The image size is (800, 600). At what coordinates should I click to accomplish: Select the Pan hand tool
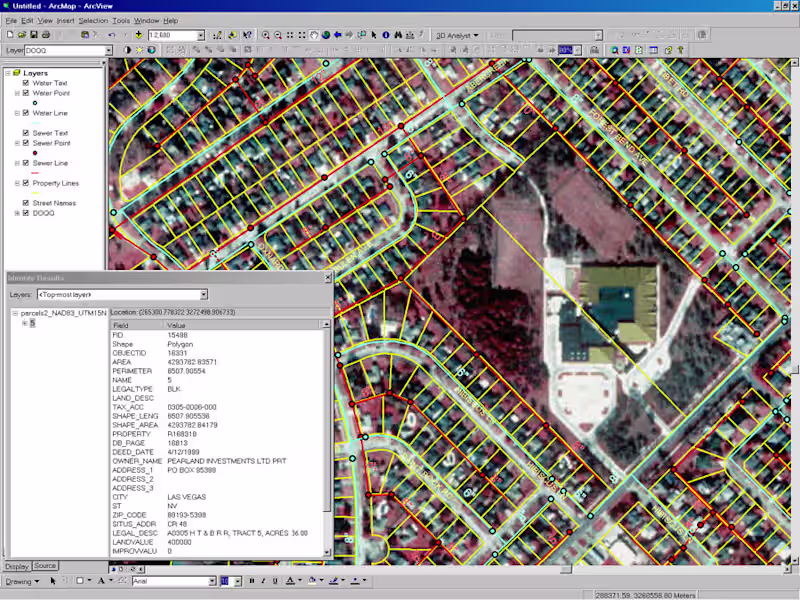[x=312, y=36]
